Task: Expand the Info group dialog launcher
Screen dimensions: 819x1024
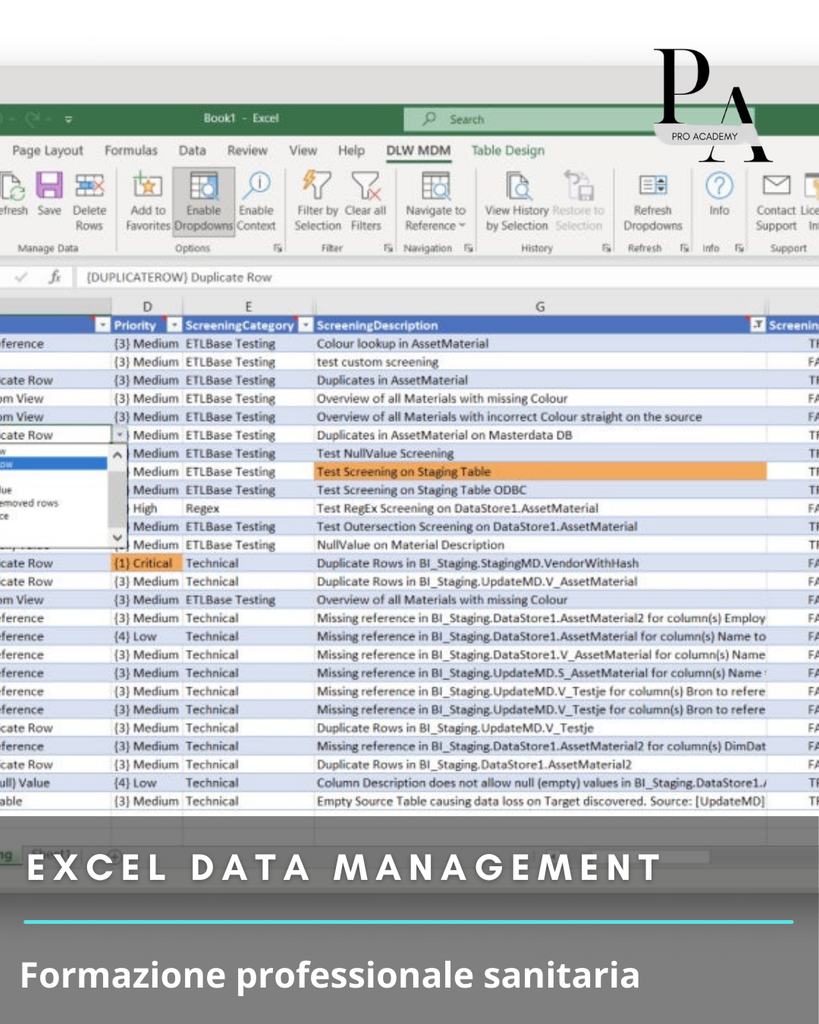Action: 739,248
